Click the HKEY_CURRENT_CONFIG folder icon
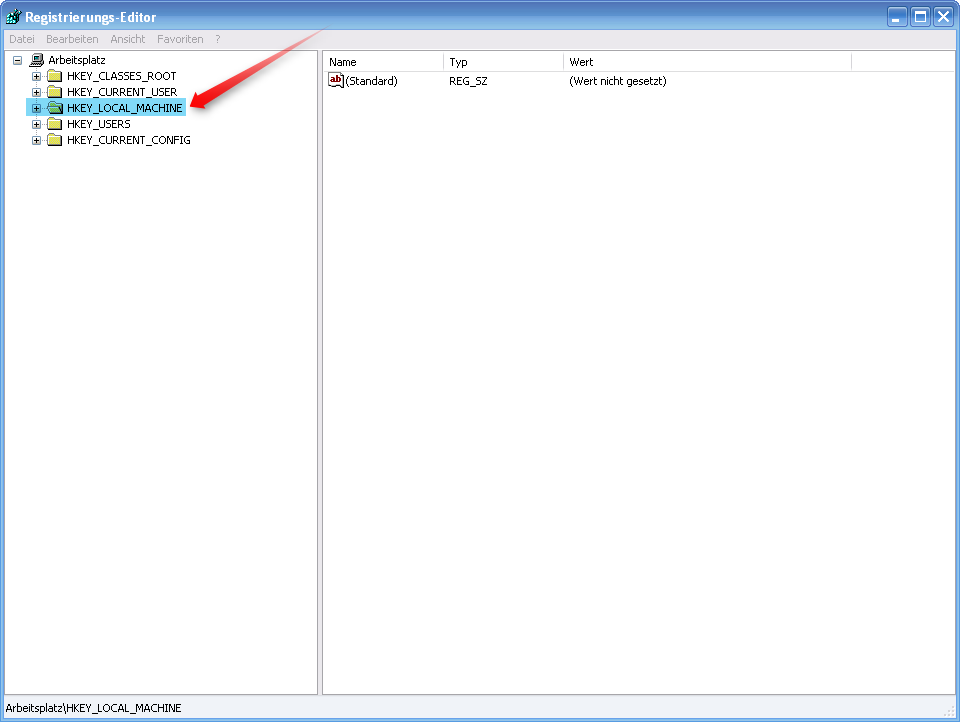960x722 pixels. [x=55, y=139]
